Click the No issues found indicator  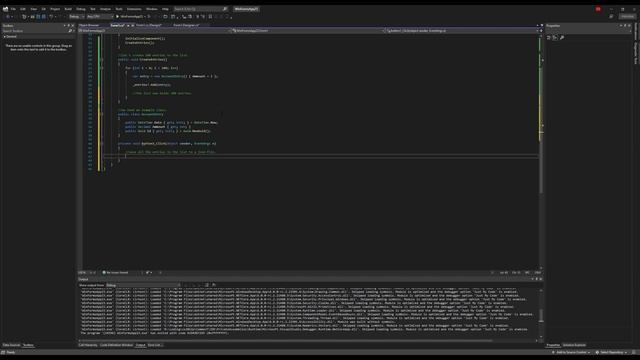115,273
